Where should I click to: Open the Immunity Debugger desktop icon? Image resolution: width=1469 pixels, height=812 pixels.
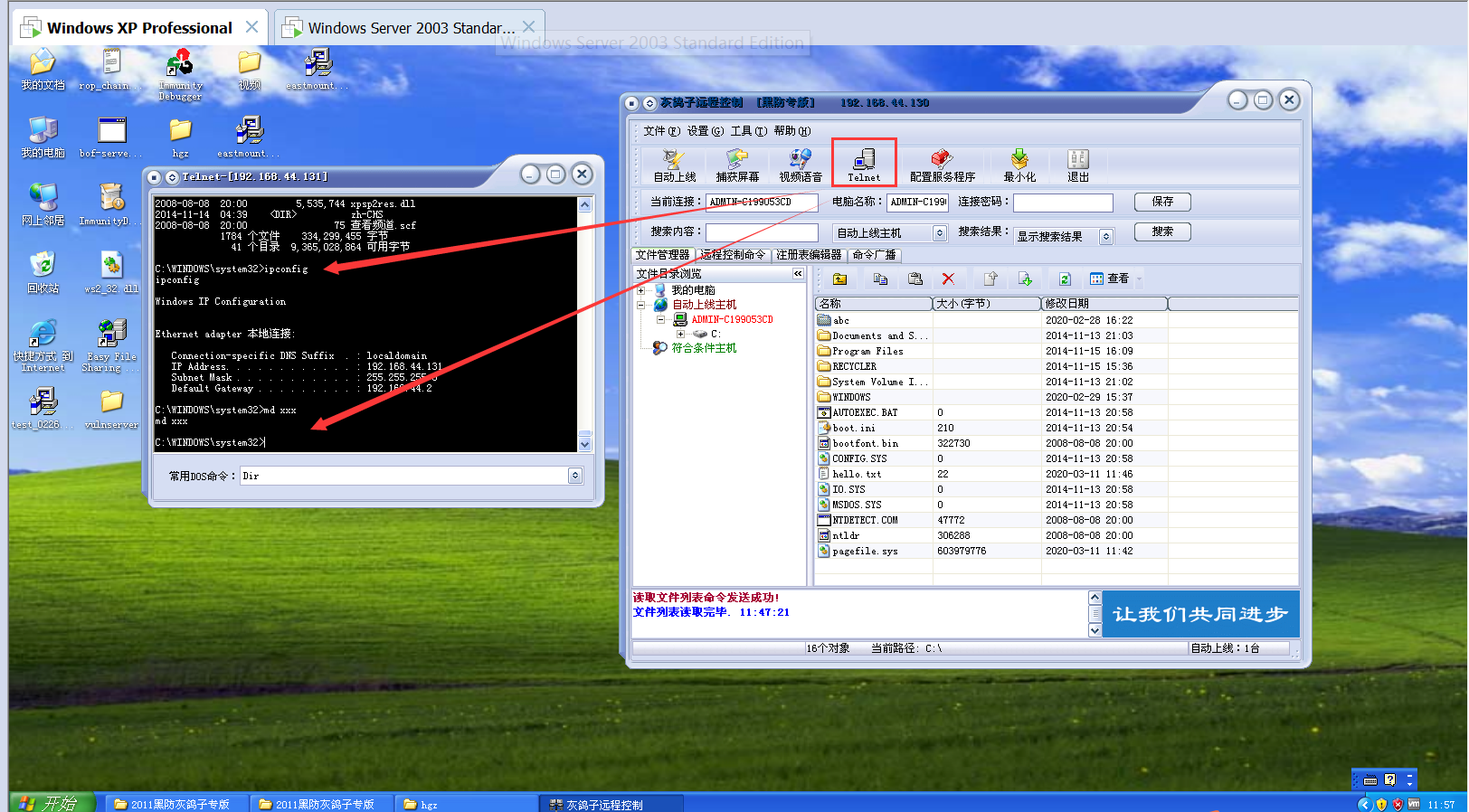[180, 74]
